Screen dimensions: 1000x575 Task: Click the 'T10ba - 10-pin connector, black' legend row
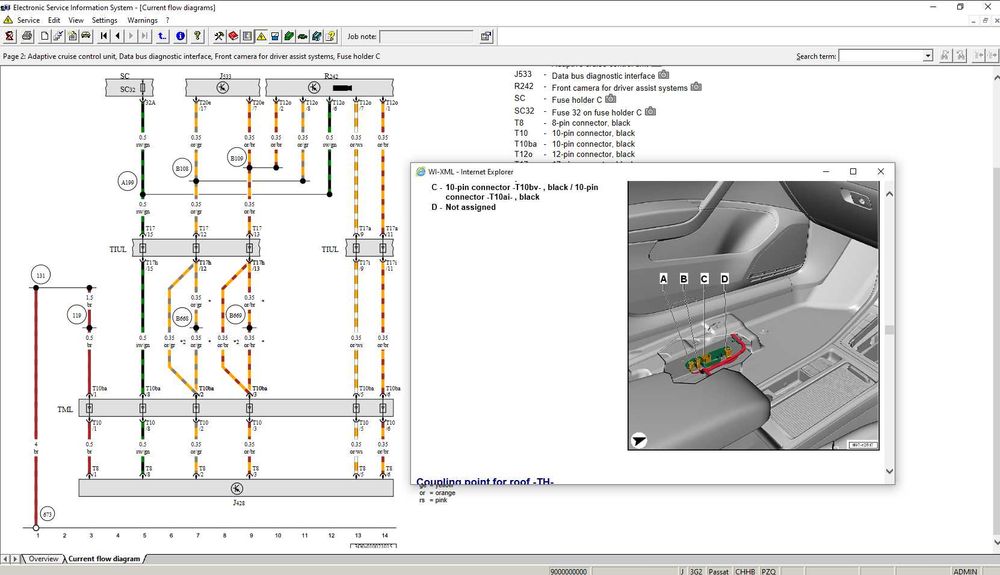point(575,143)
